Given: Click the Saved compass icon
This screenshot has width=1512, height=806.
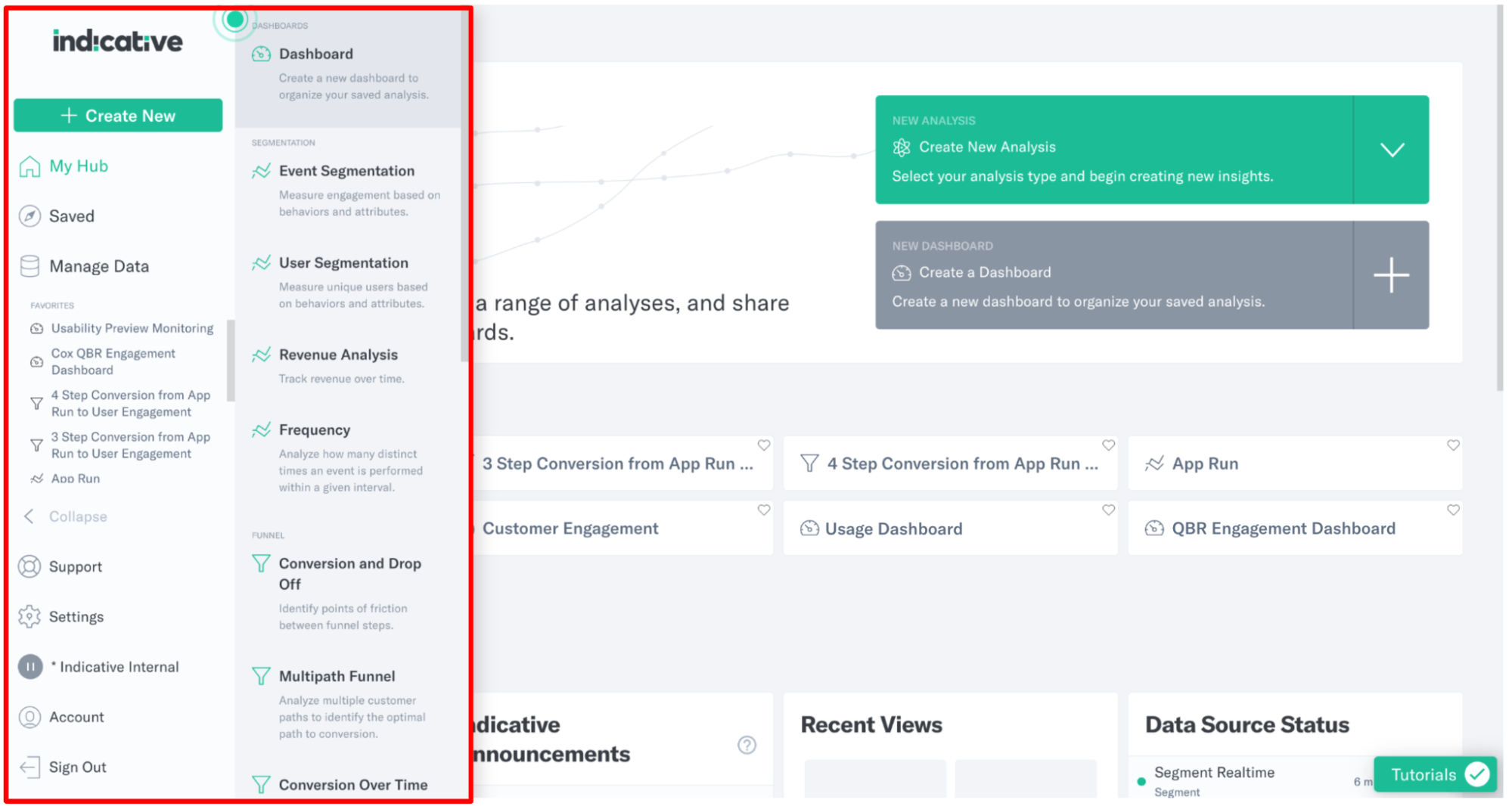Looking at the screenshot, I should pos(29,216).
